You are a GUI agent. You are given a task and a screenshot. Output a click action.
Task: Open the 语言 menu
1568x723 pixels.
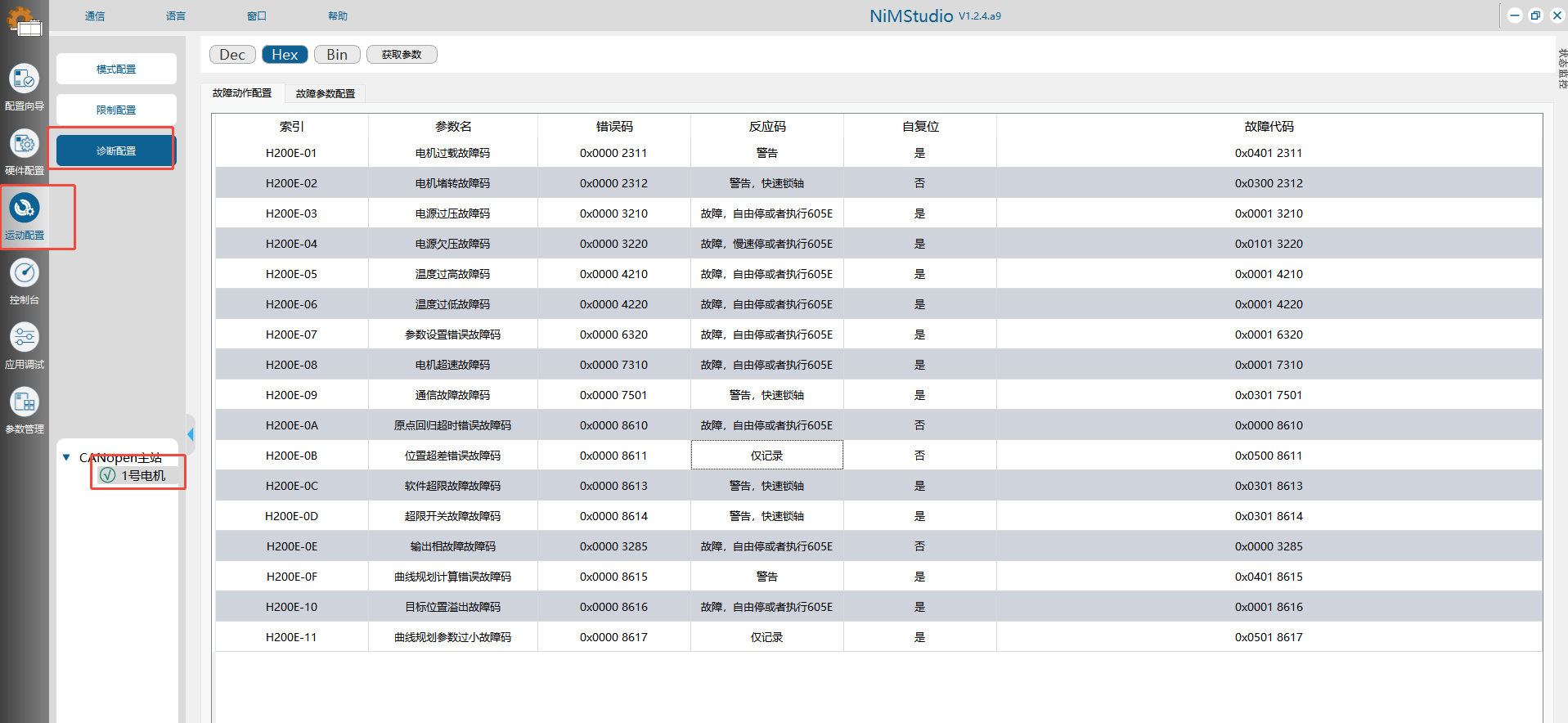[176, 16]
